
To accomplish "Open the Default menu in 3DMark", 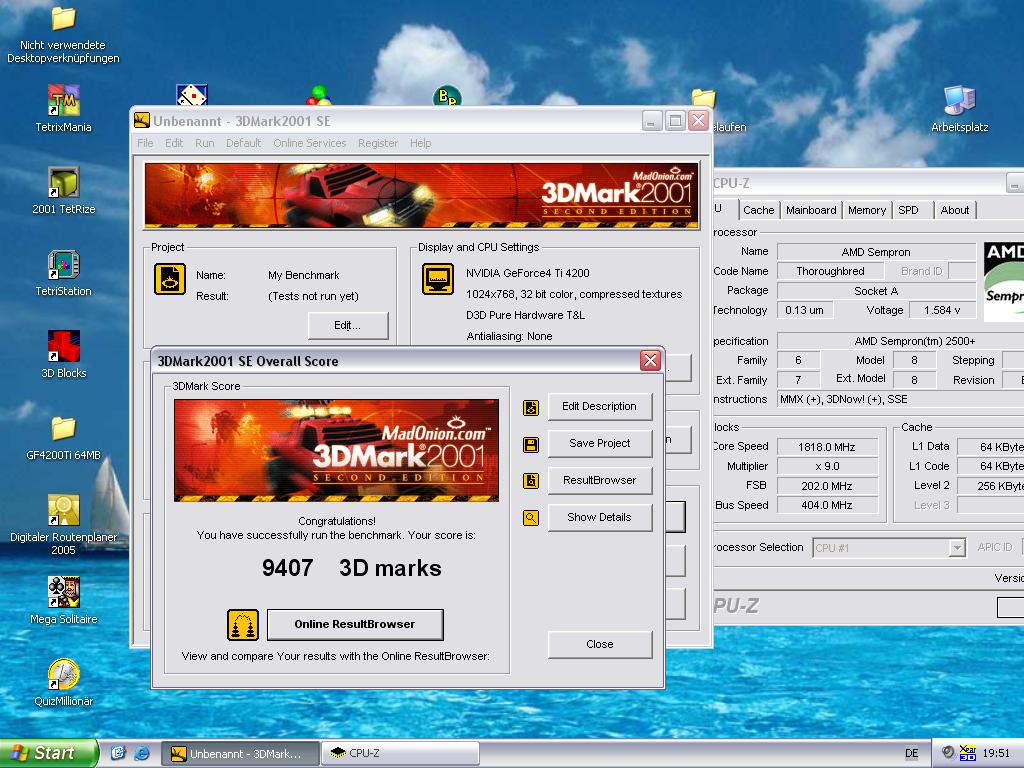I will [244, 143].
